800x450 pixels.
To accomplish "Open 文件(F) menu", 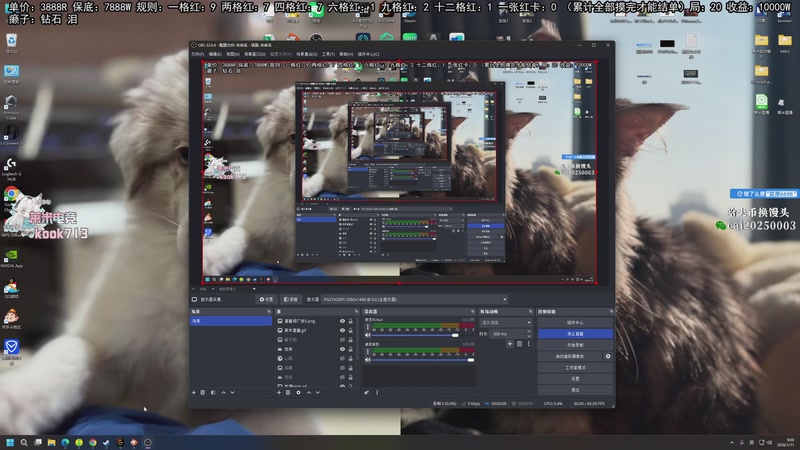I will point(197,54).
